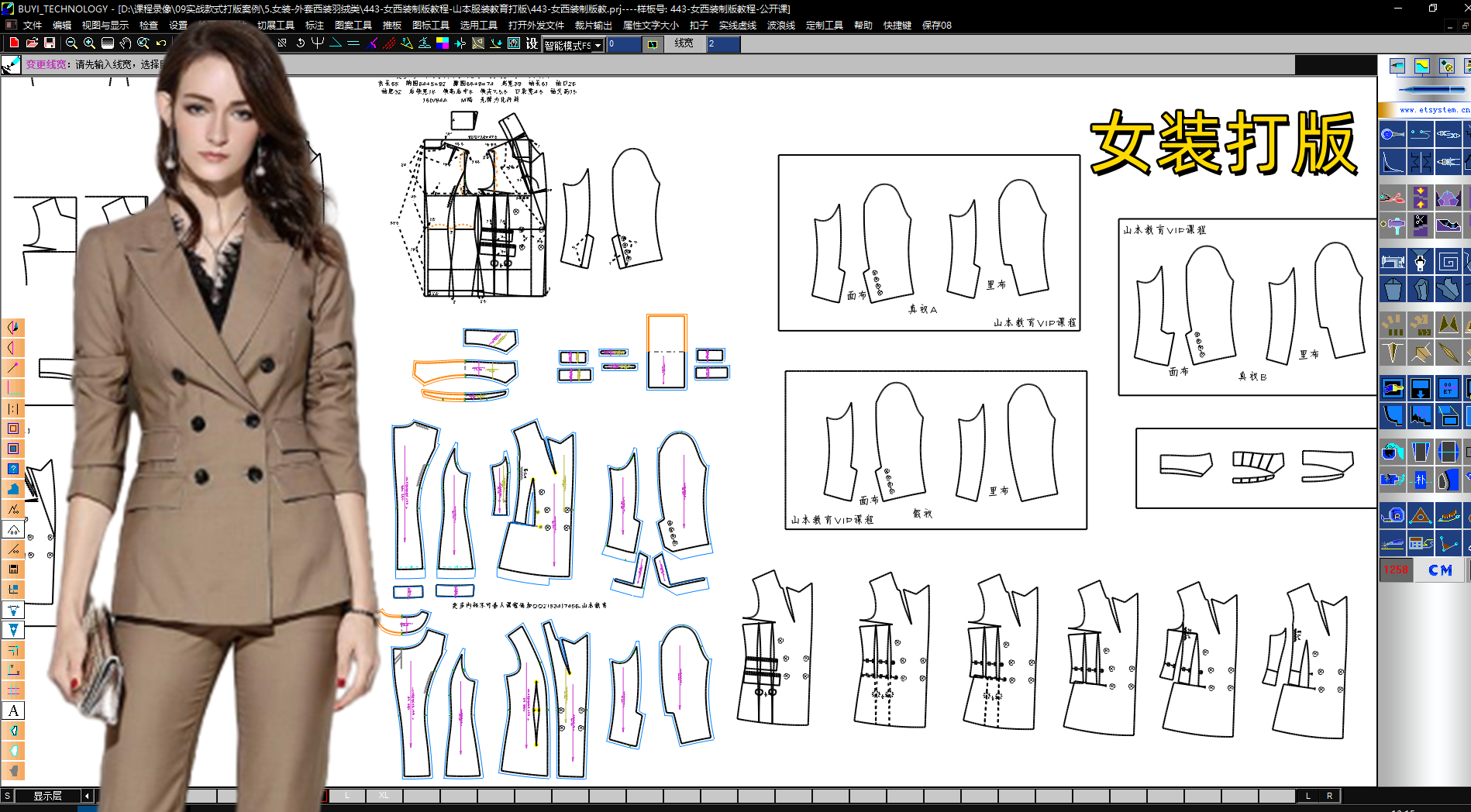Open the 检查 menu
The height and width of the screenshot is (812, 1471).
[x=149, y=26]
